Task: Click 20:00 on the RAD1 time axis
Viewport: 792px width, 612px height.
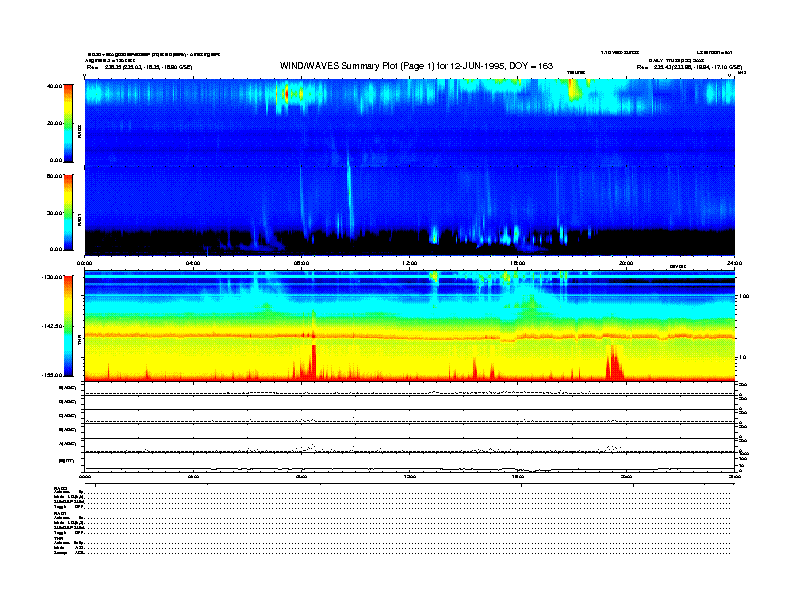Action: pyautogui.click(x=625, y=263)
